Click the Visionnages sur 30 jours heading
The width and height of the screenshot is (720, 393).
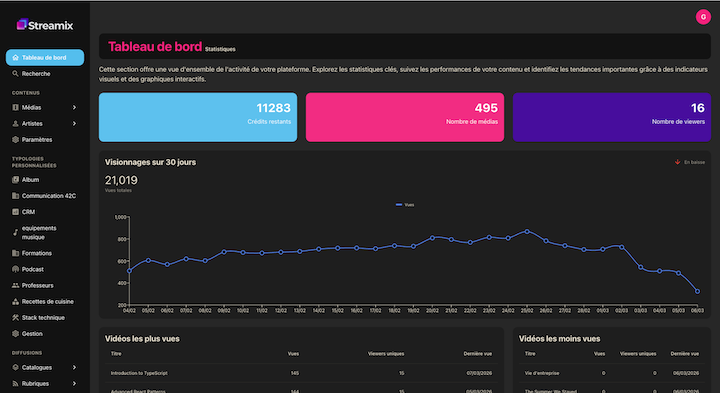point(150,162)
